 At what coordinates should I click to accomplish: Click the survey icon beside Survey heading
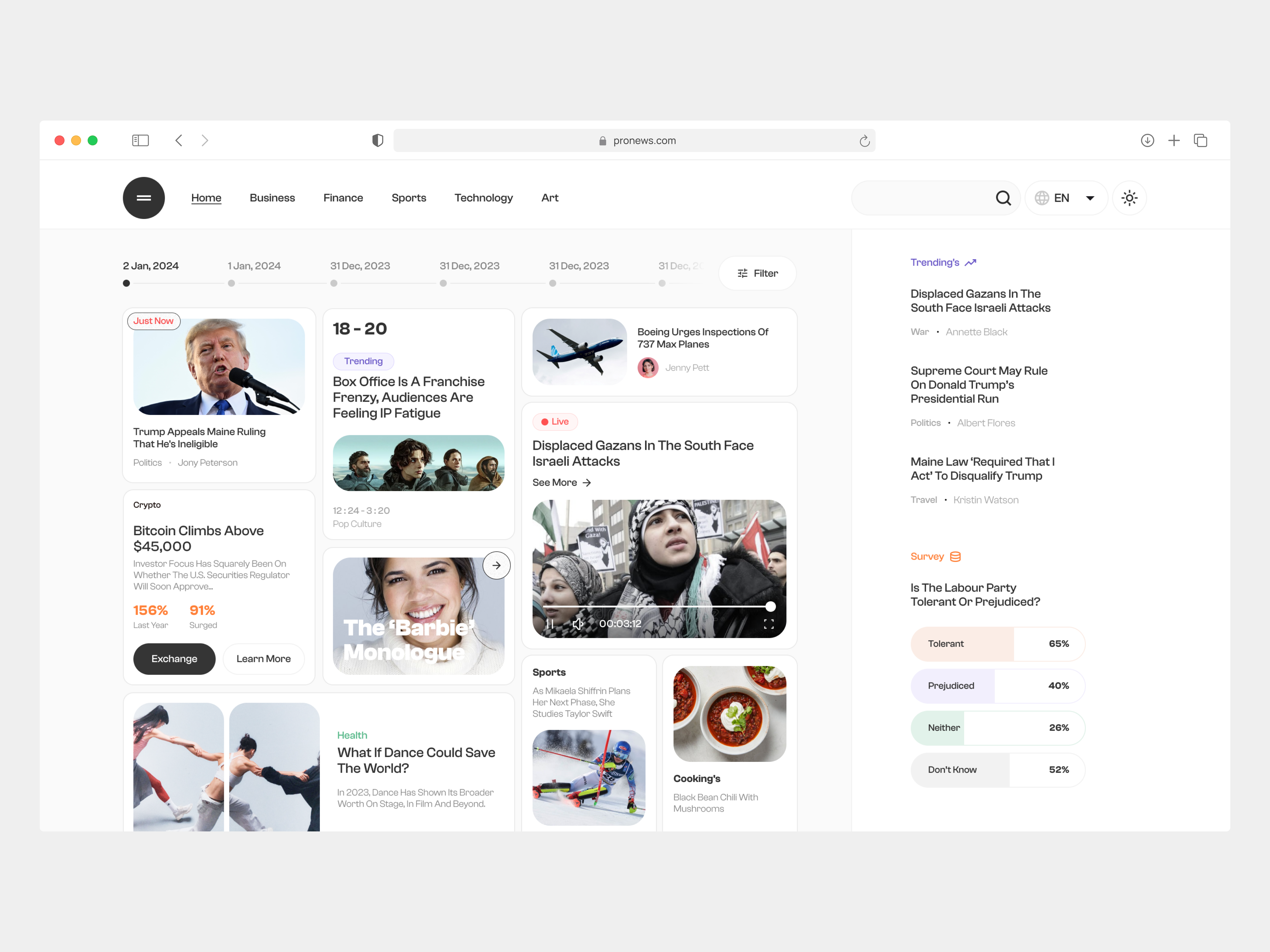pyautogui.click(x=955, y=556)
